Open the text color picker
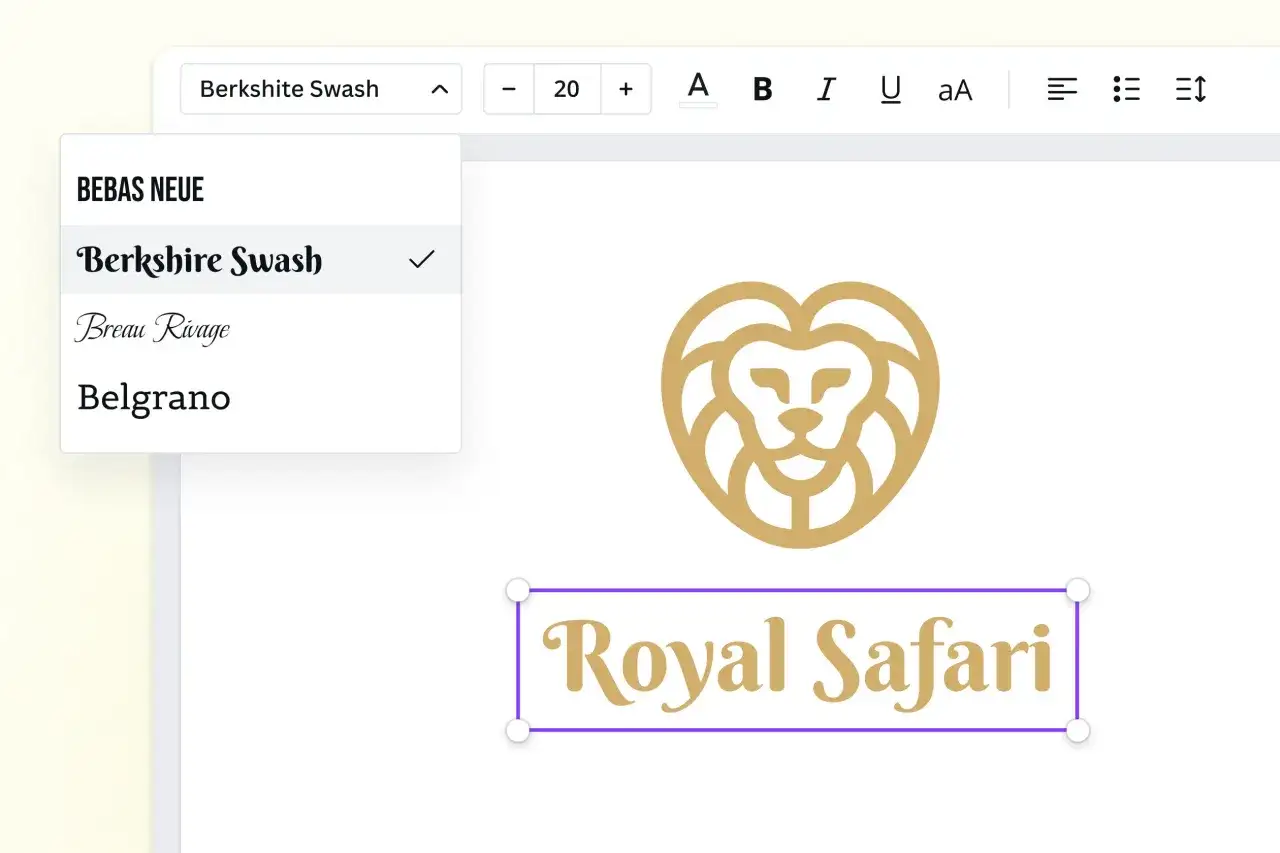Screen dimensions: 1280x853 click(698, 88)
